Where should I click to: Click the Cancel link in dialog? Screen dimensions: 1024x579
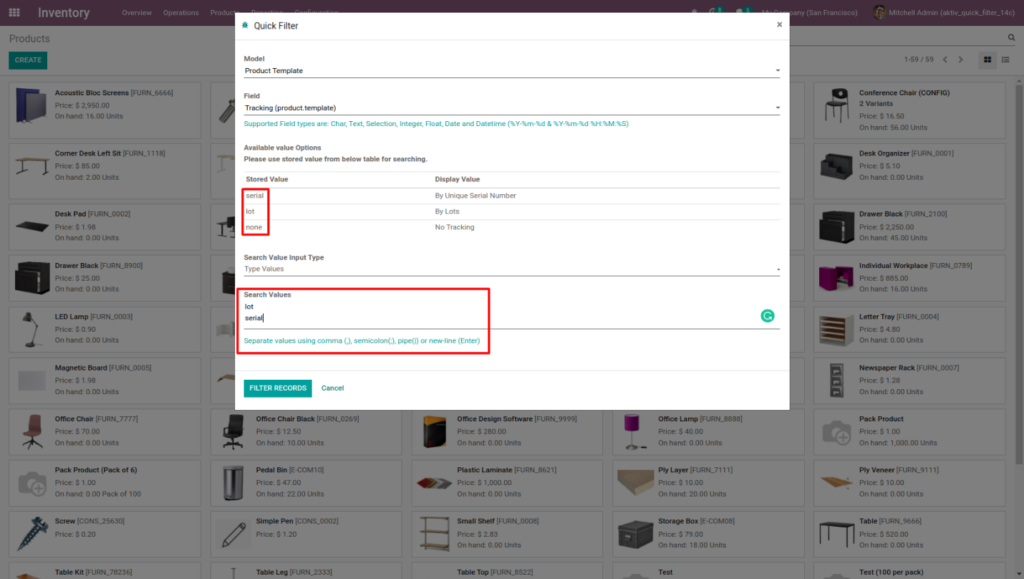click(x=332, y=387)
